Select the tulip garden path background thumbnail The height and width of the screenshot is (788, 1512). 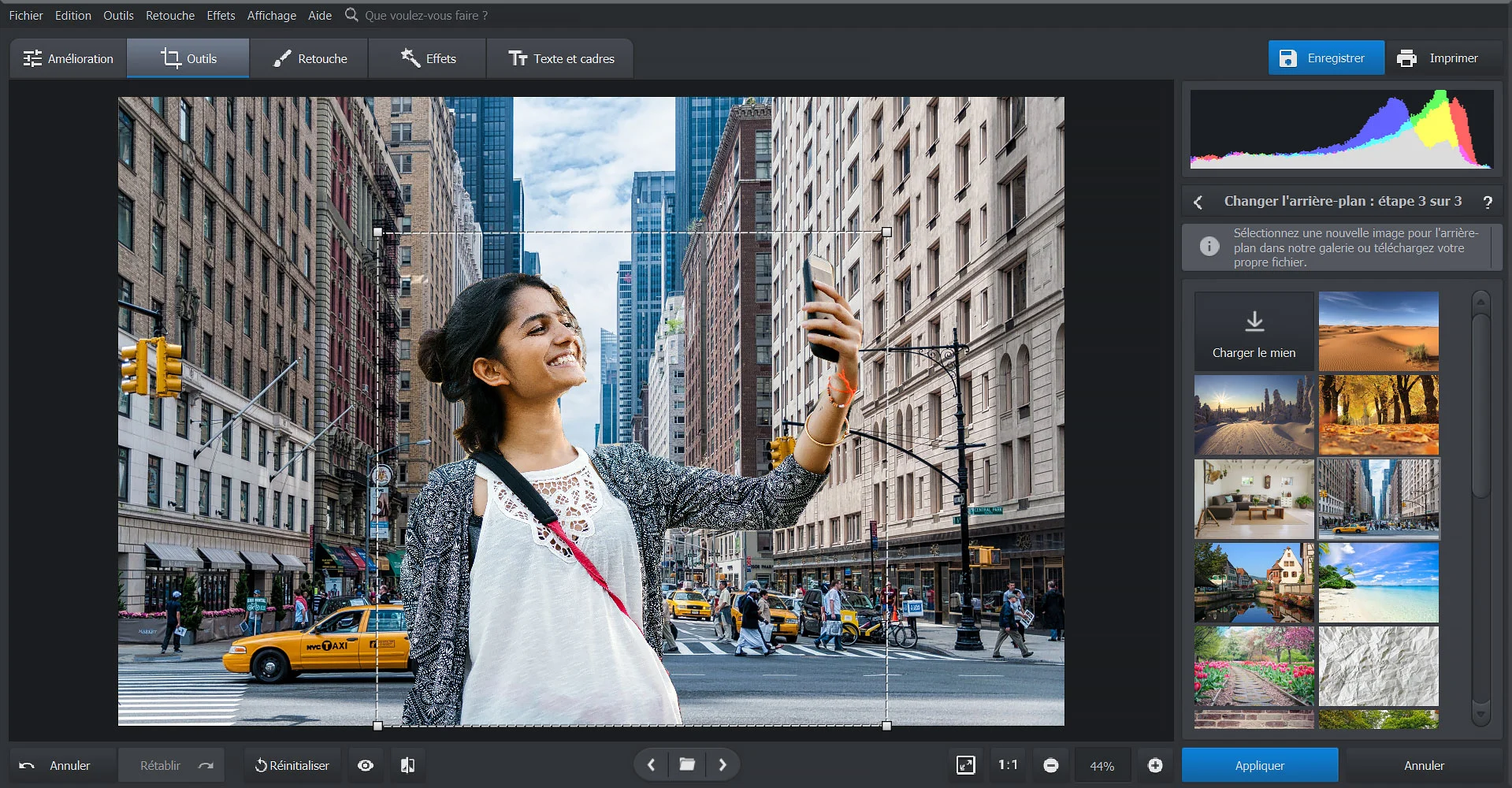click(x=1254, y=667)
